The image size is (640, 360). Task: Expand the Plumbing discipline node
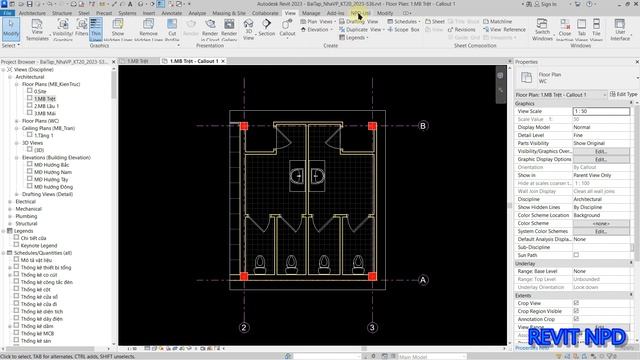pyautogui.click(x=10, y=216)
